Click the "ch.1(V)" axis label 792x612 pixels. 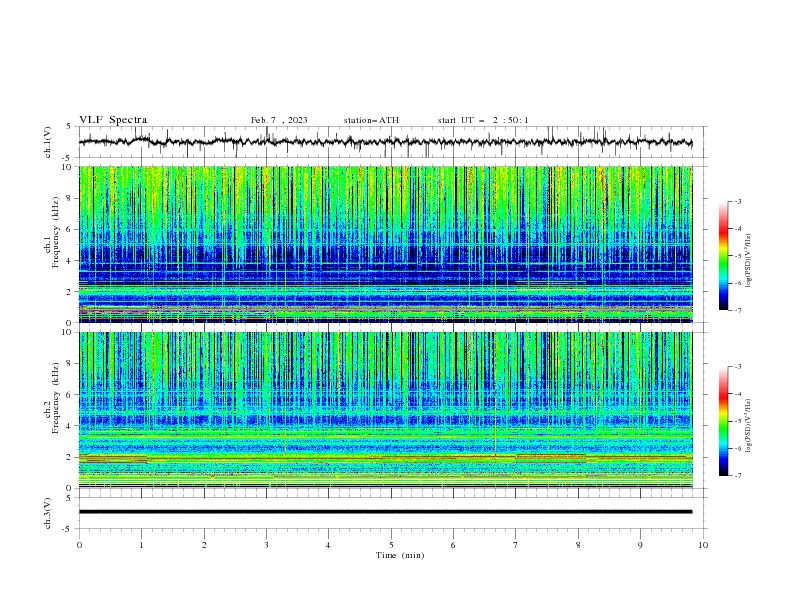coord(48,142)
